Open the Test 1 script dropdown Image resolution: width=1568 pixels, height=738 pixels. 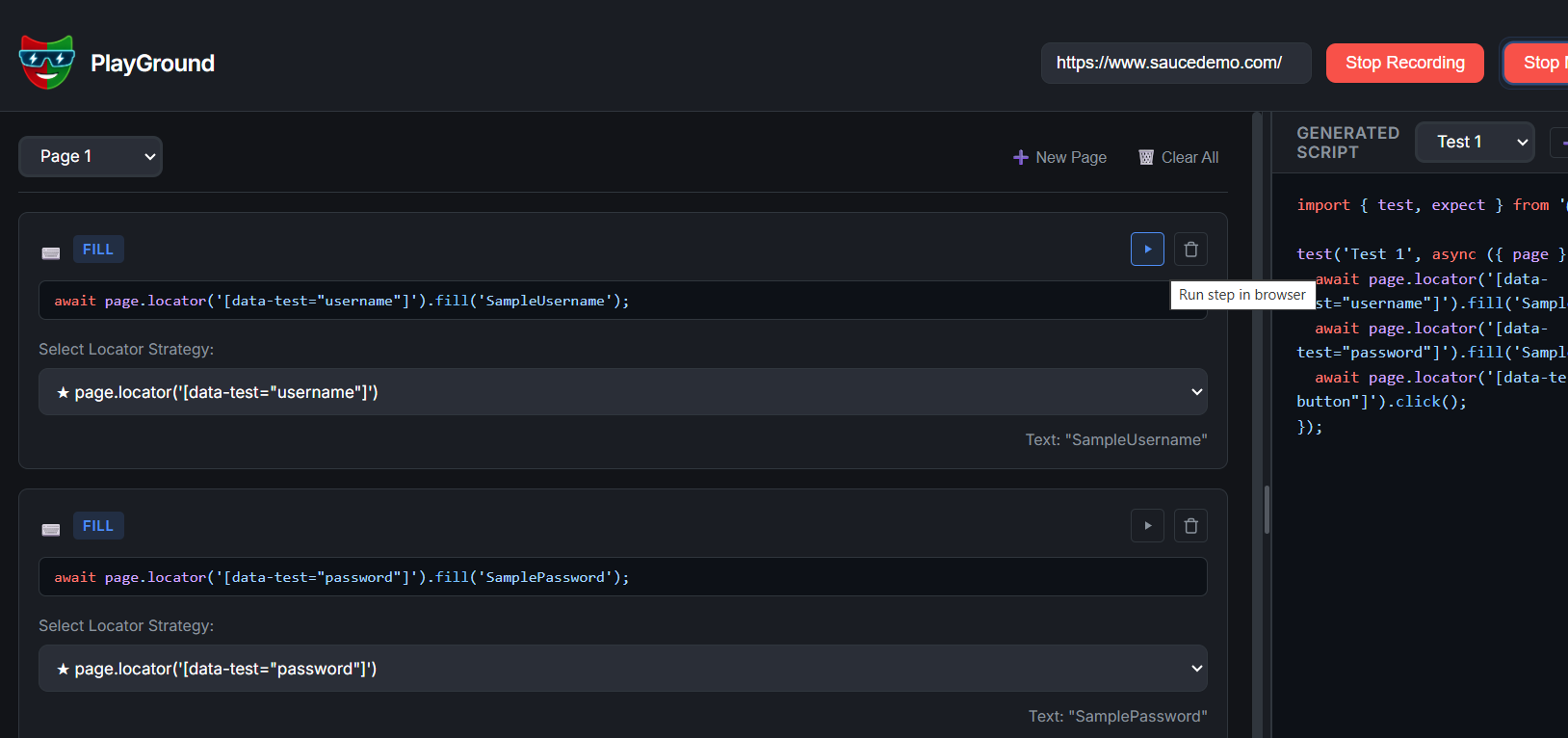pos(1475,142)
